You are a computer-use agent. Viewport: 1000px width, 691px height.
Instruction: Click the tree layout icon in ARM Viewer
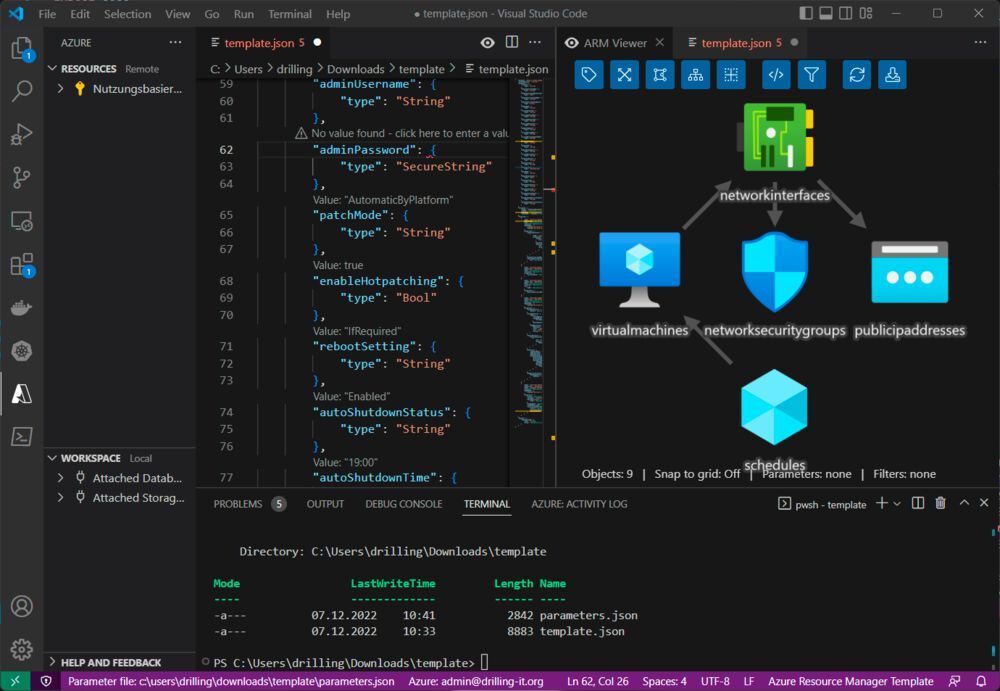click(x=695, y=75)
